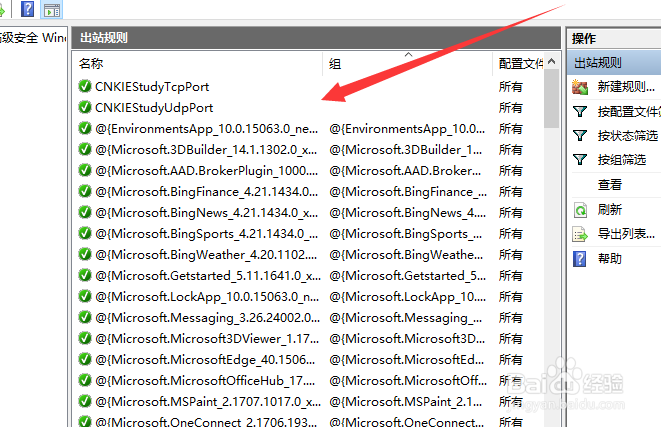Click status icon of Microsoft.3DBuilder rule
661x427 pixels.
(85, 149)
